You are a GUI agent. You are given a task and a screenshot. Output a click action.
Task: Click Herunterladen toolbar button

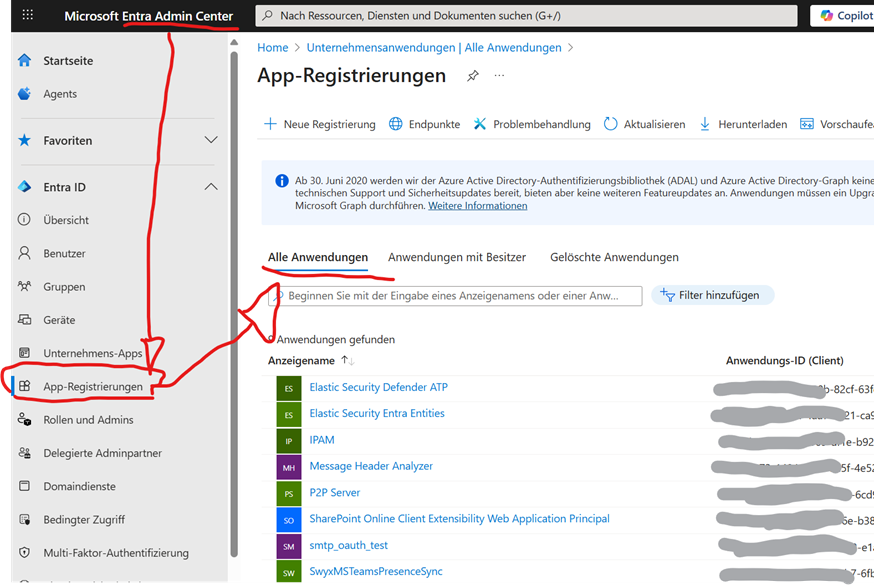(x=743, y=124)
